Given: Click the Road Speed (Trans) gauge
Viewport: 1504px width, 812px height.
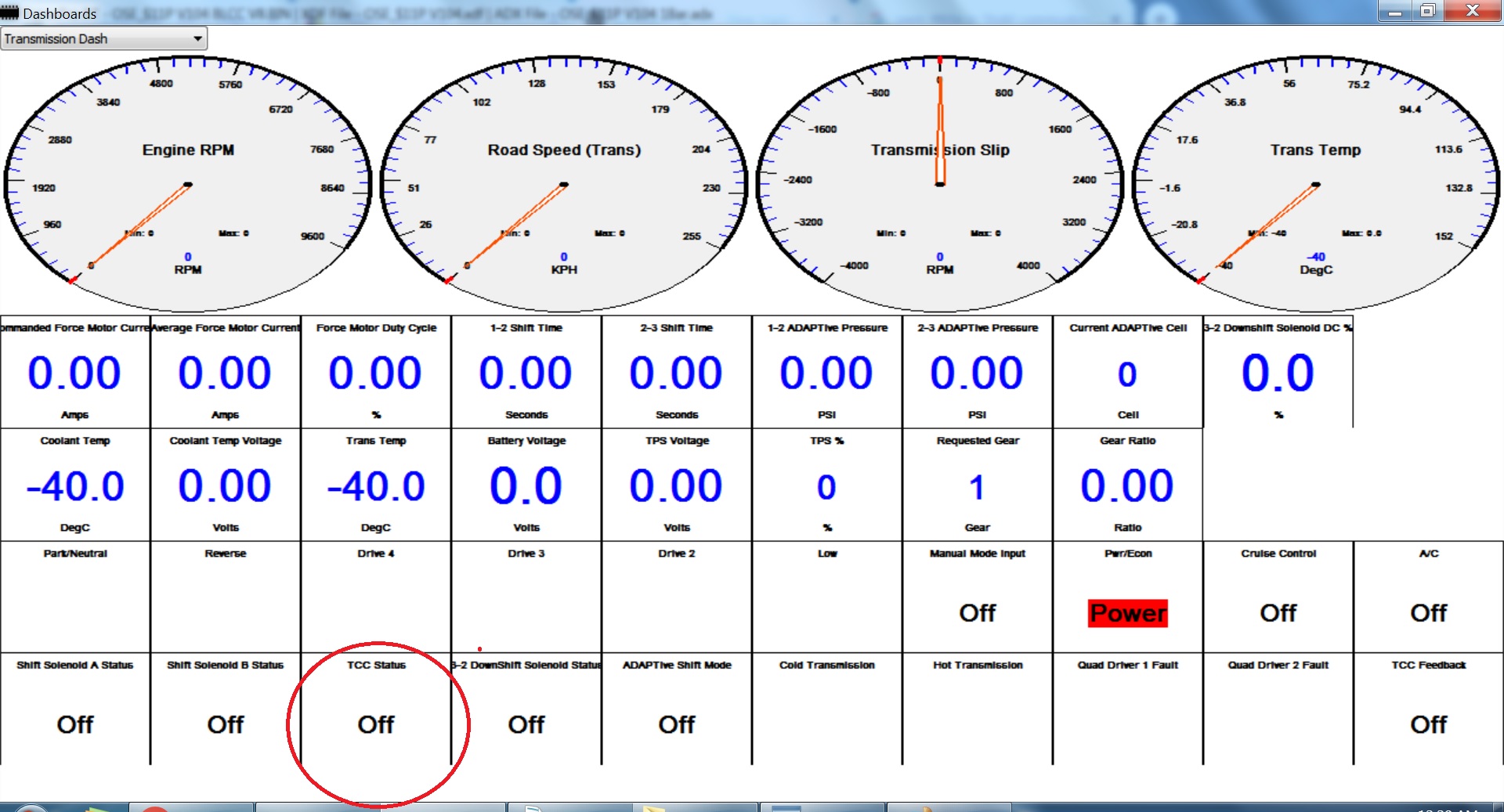Looking at the screenshot, I should point(564,184).
